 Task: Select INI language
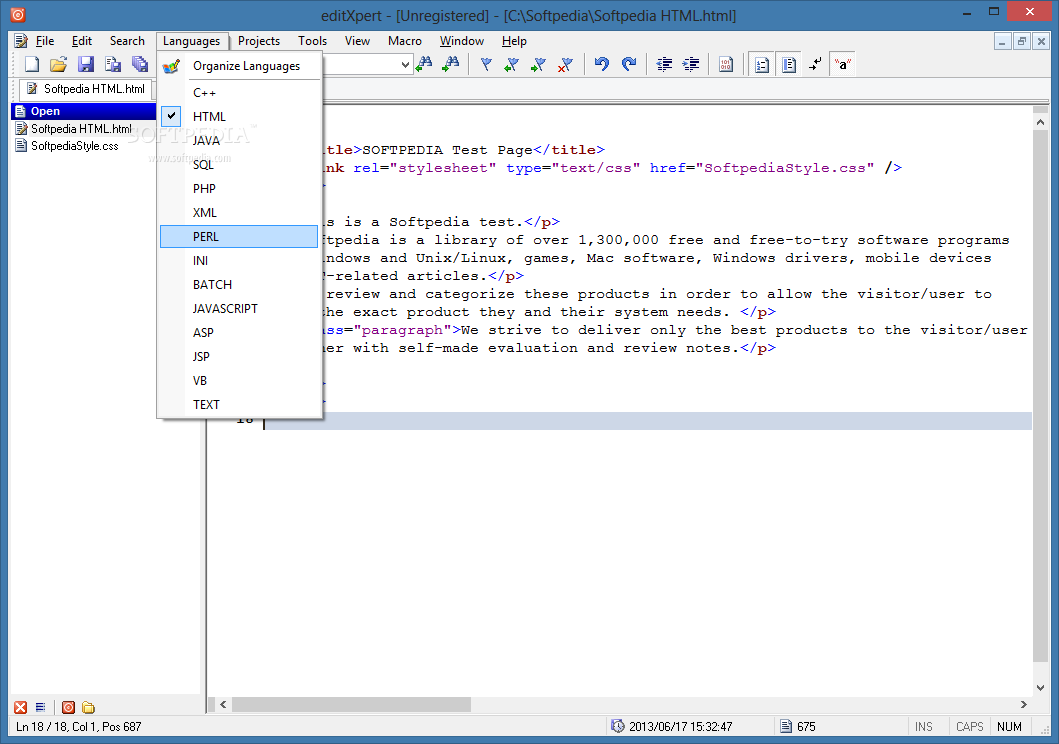pos(239,261)
